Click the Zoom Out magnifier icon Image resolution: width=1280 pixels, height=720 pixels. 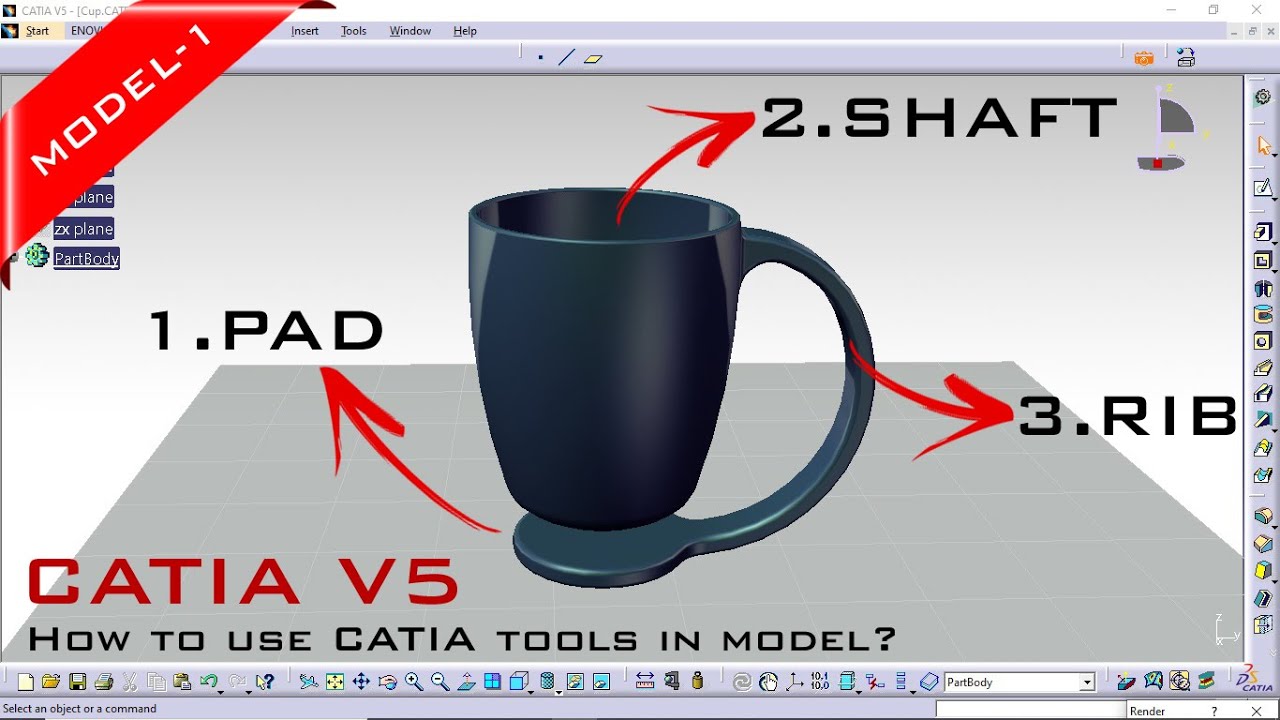pos(440,682)
